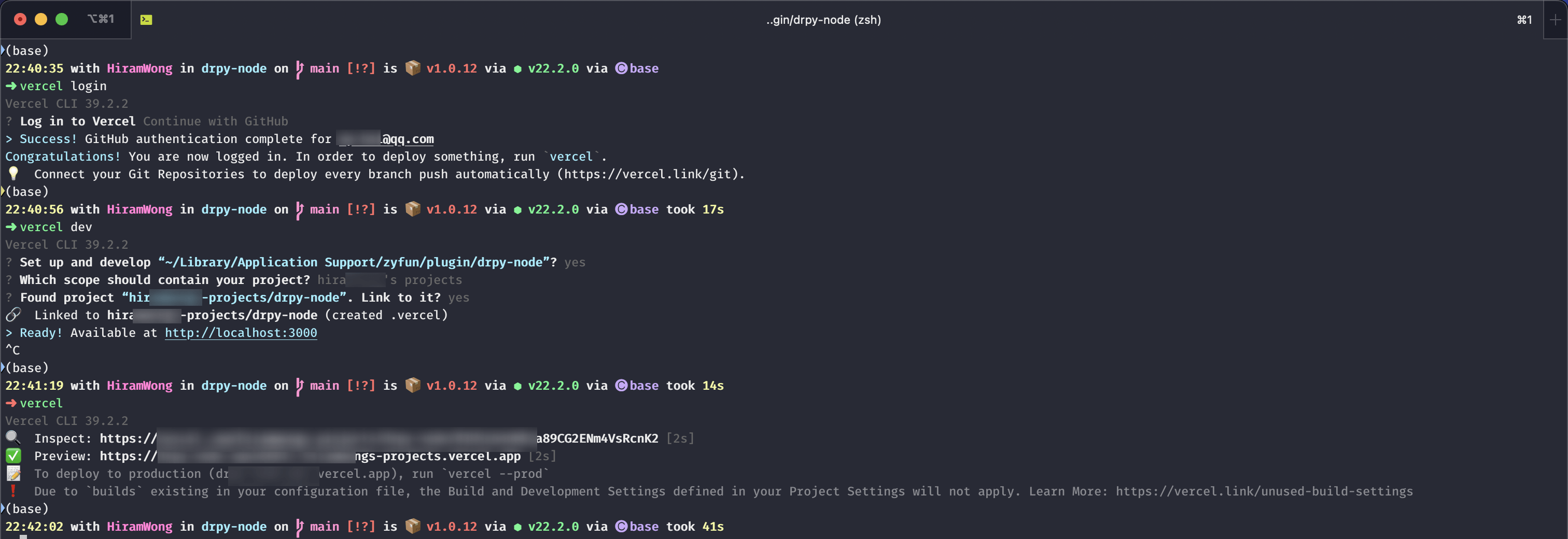Screen dimensions: 1568x539
Task: Minimize the terminal window with yellow button
Action: pos(41,20)
